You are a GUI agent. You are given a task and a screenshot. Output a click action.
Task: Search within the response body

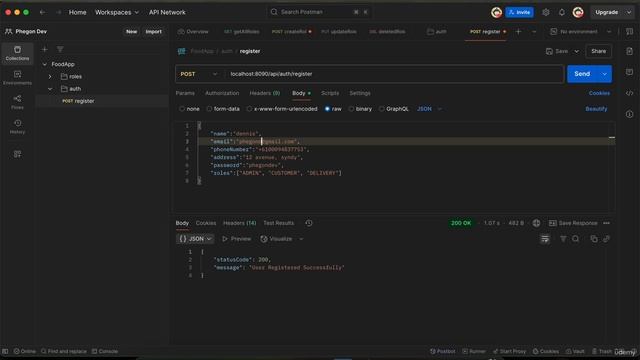pos(576,239)
